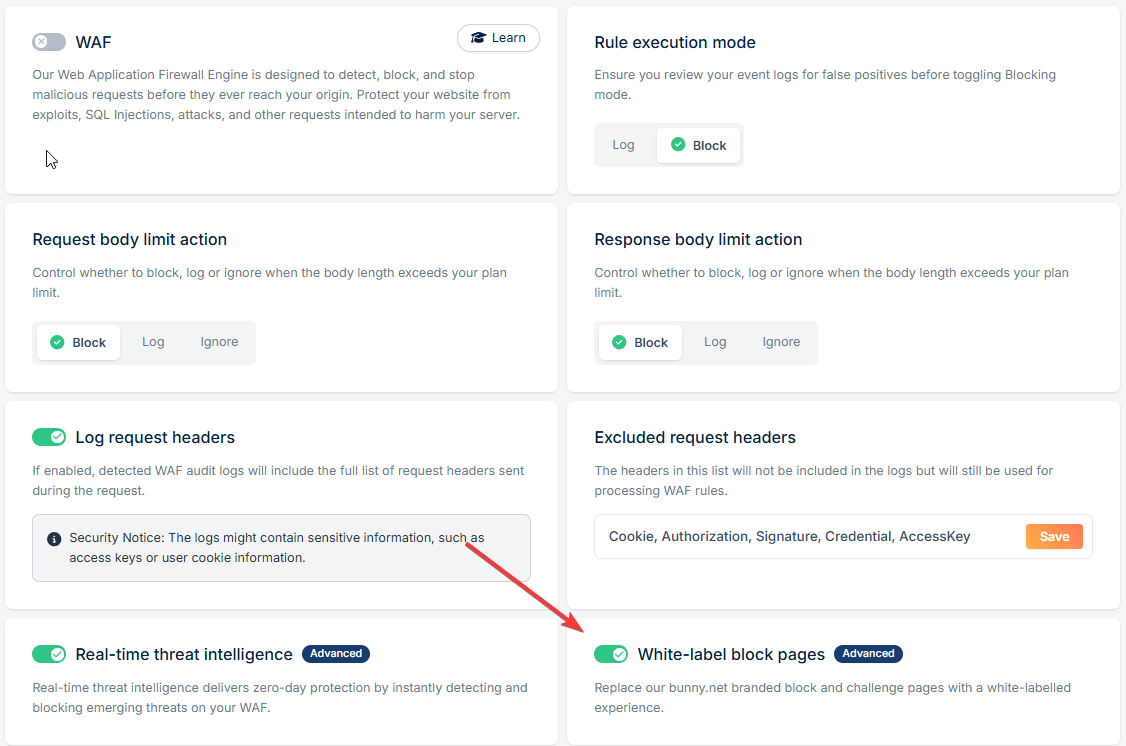This screenshot has height=746, width=1126.
Task: Click Advanced badge beside White-label block pages
Action: click(x=868, y=653)
